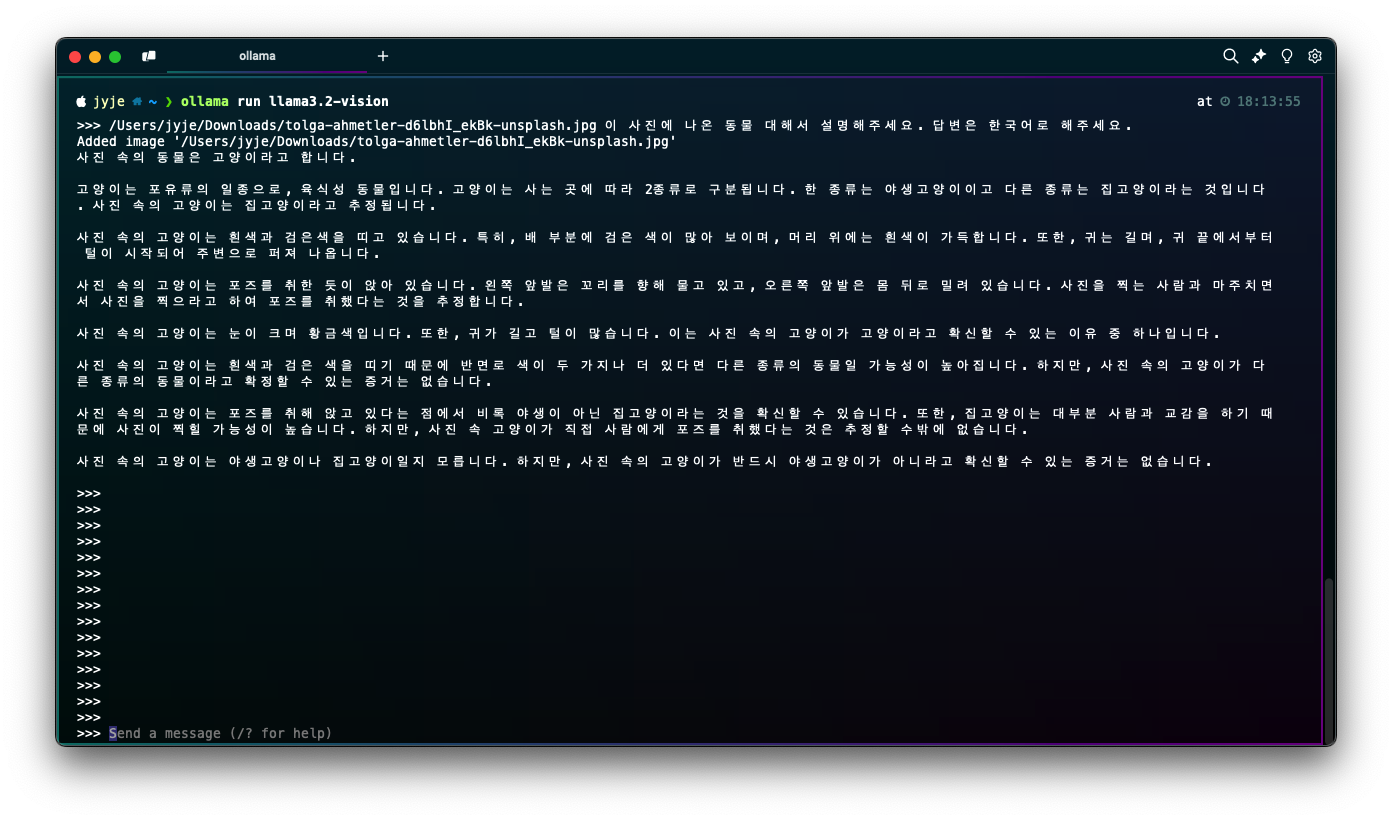Click the clock icon beside 18:13:55
1392x820 pixels.
click(x=1225, y=102)
